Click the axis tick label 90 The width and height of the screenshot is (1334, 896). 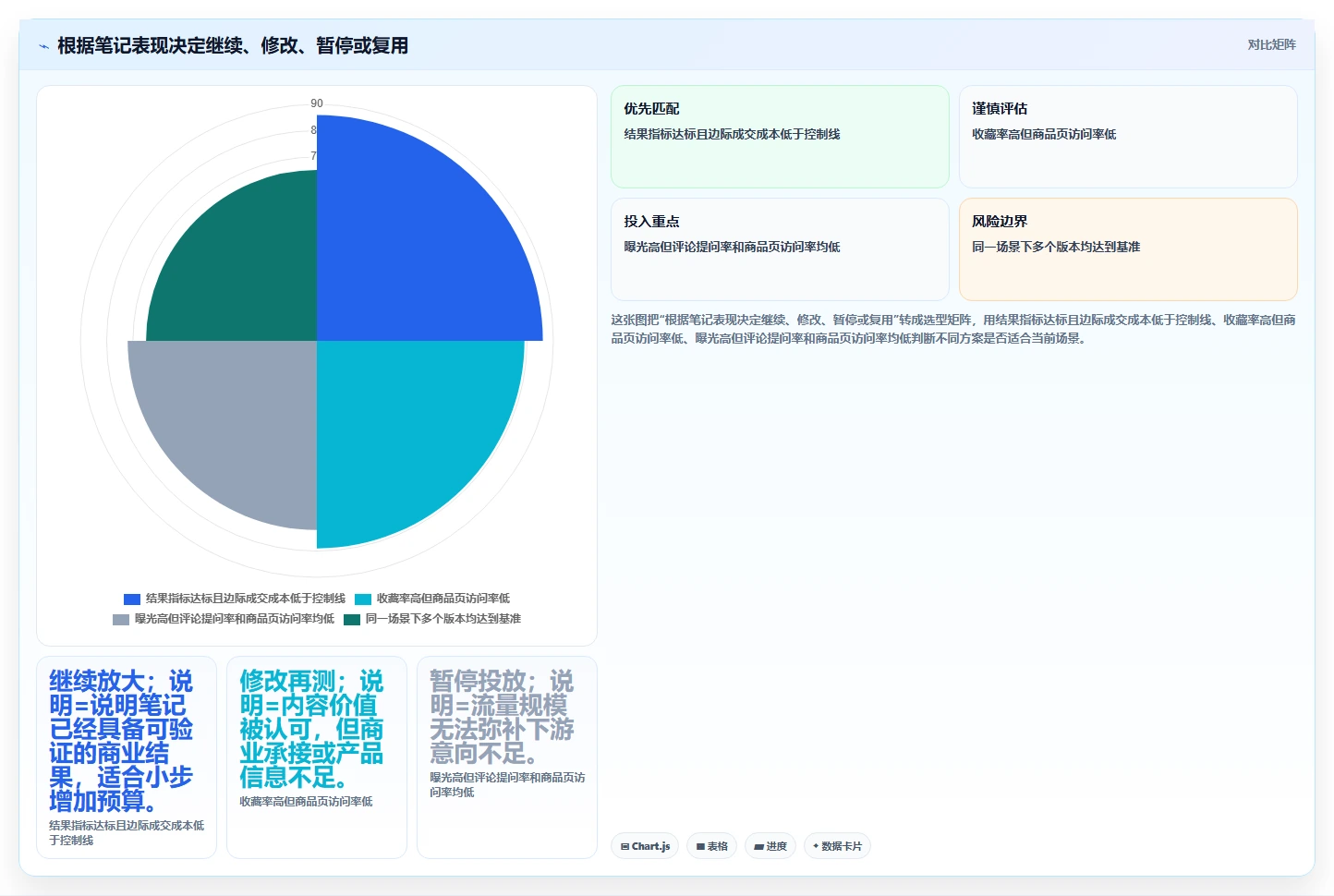(317, 103)
